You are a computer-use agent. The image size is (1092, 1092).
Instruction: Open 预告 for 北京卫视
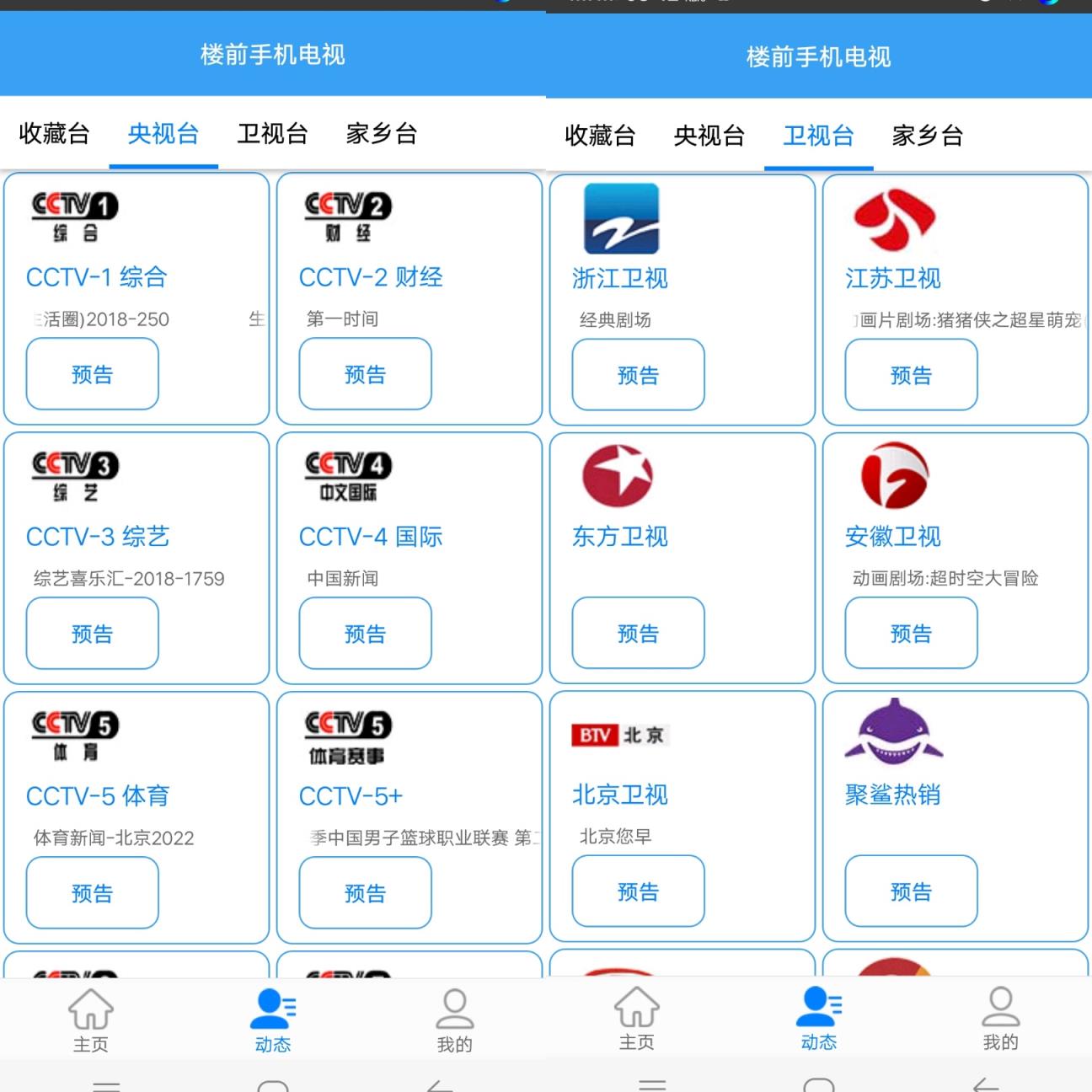pyautogui.click(x=638, y=892)
